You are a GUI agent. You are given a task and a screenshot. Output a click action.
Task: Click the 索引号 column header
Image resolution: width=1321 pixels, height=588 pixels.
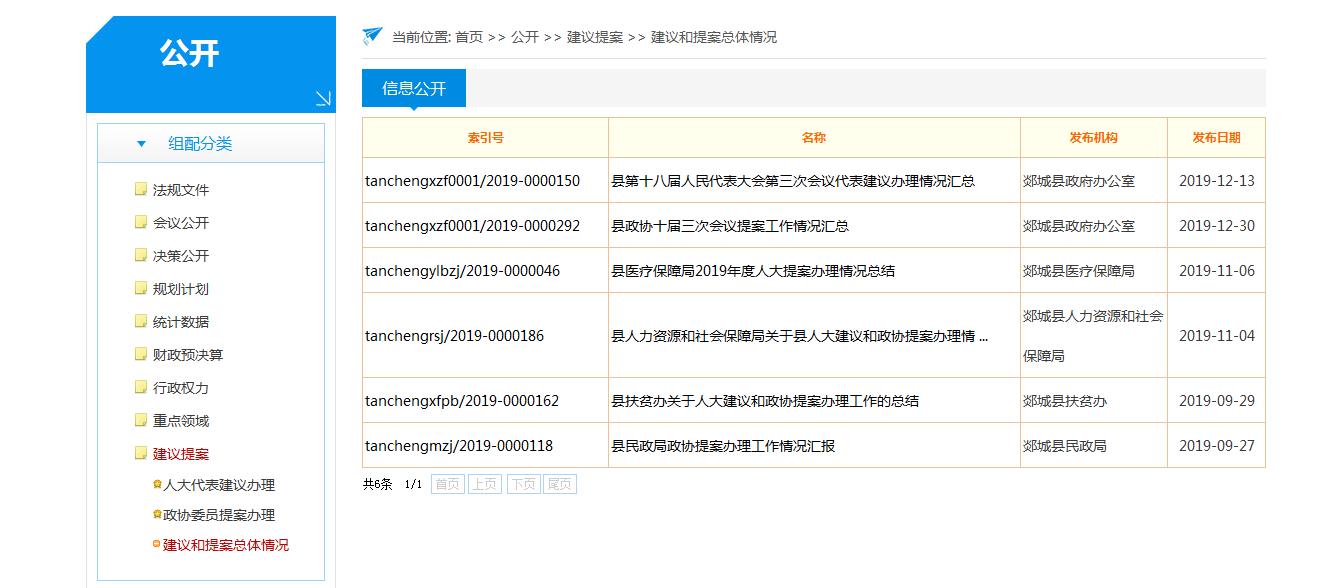coord(485,138)
